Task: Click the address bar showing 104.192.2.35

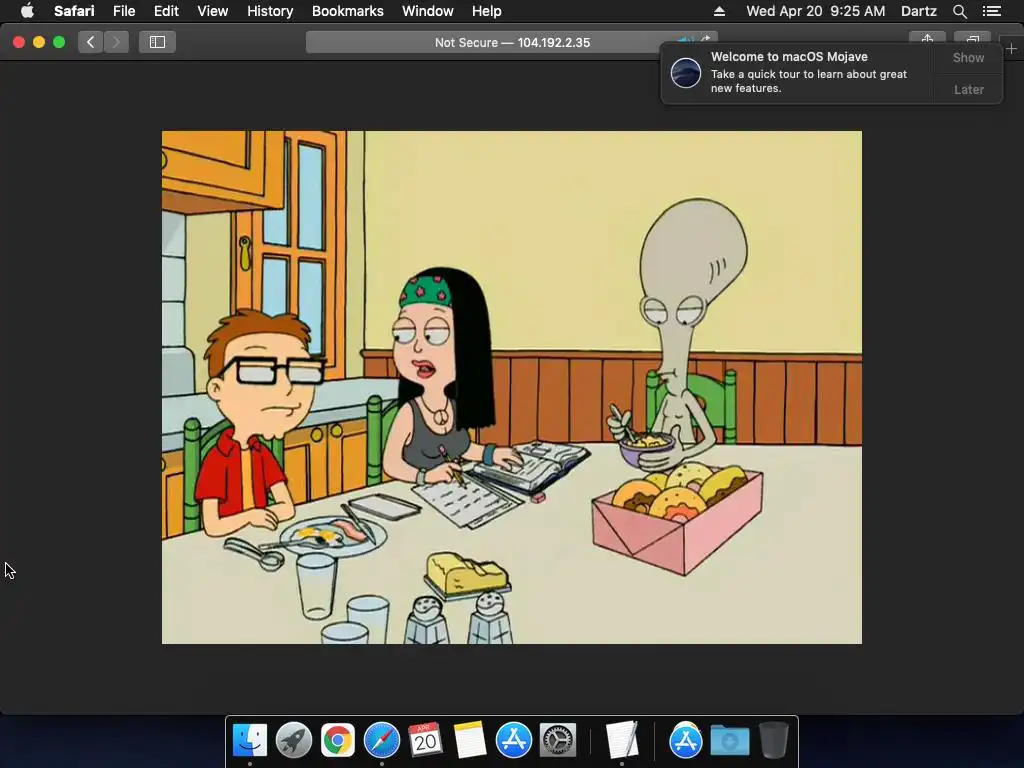Action: pos(511,42)
